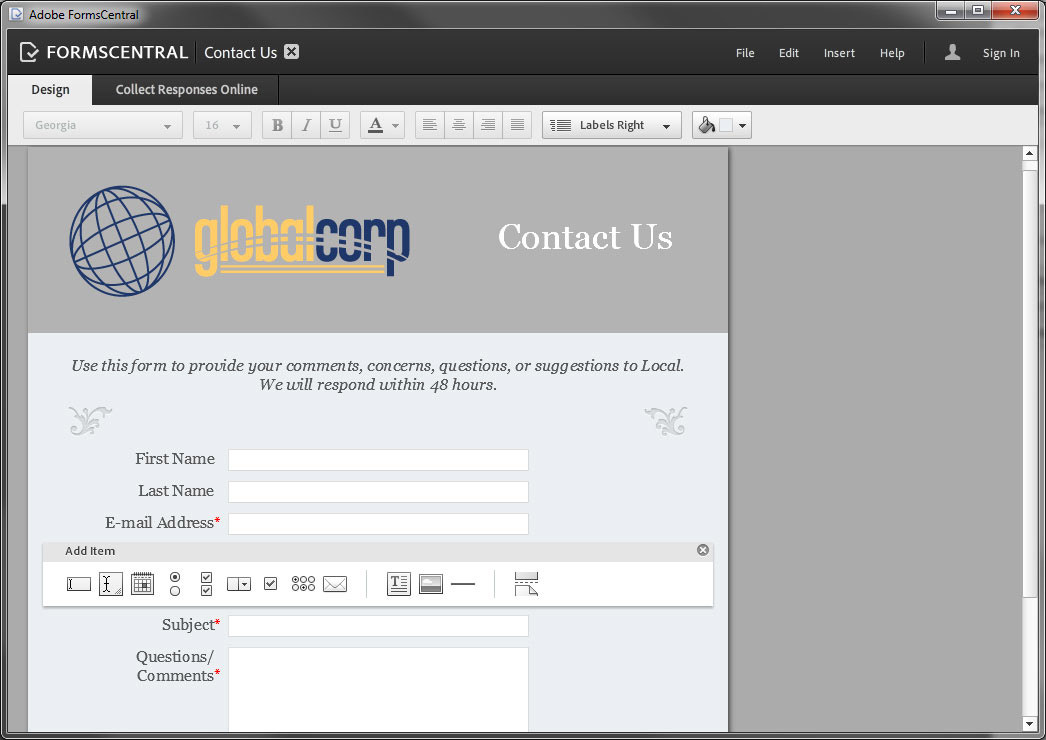Add a drop-down menu item
The width and height of the screenshot is (1046, 740).
(x=238, y=585)
